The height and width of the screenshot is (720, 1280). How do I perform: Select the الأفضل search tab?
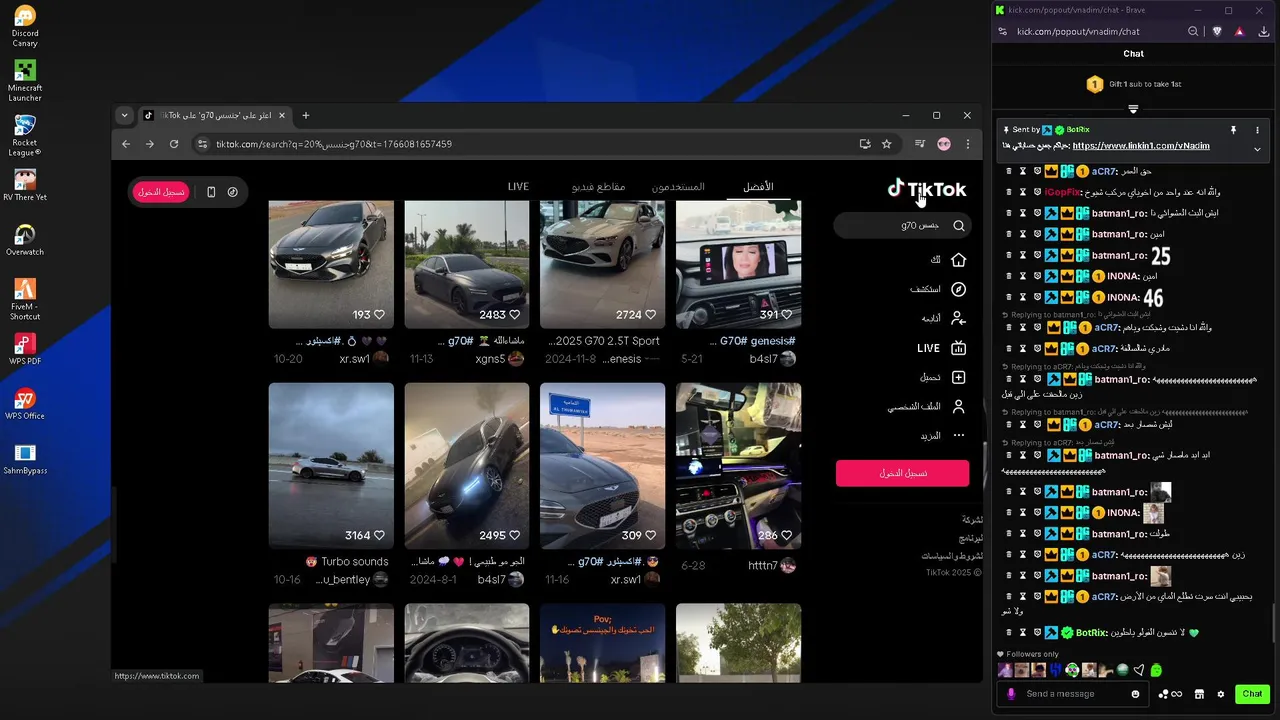click(758, 187)
